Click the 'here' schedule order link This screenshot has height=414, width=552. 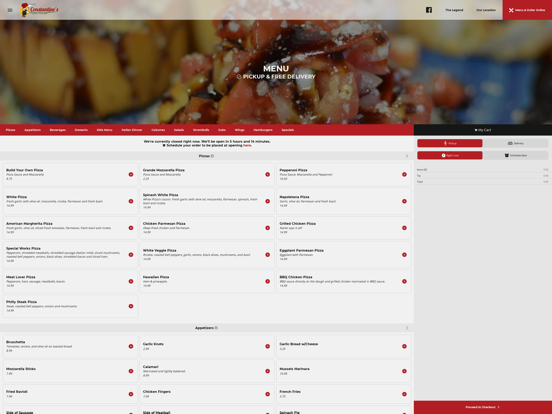click(x=247, y=145)
